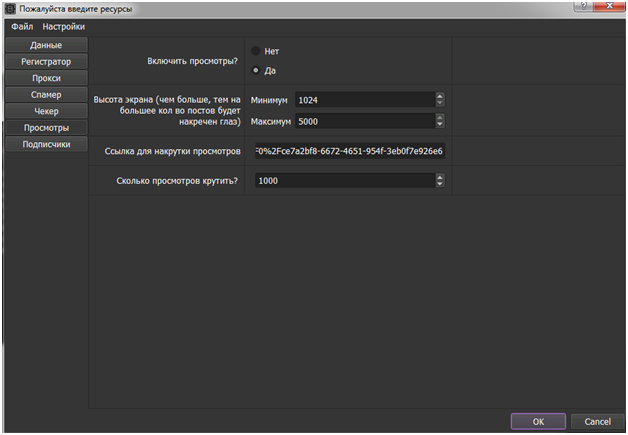628x435 pixels.
Task: Close the resource settings dialog window
Action: coord(607,7)
